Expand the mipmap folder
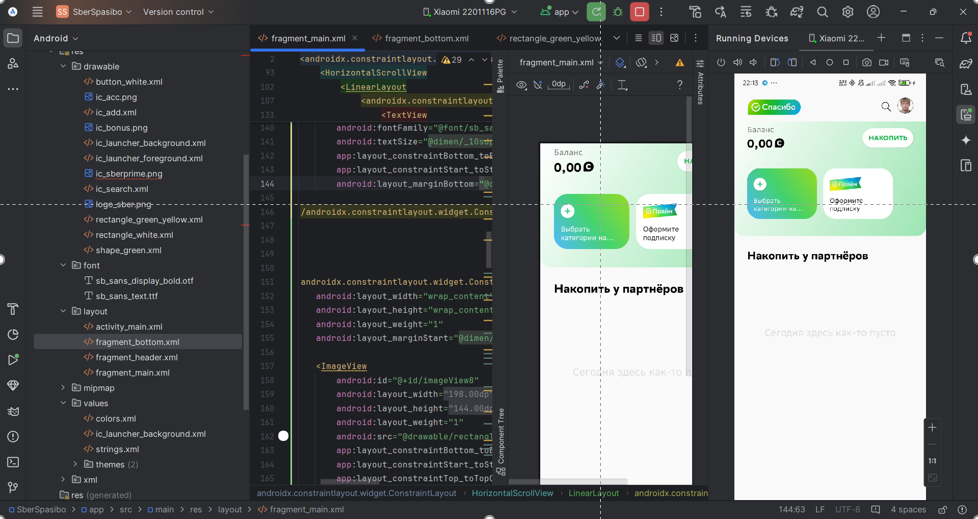This screenshot has height=519, width=978. click(x=63, y=388)
